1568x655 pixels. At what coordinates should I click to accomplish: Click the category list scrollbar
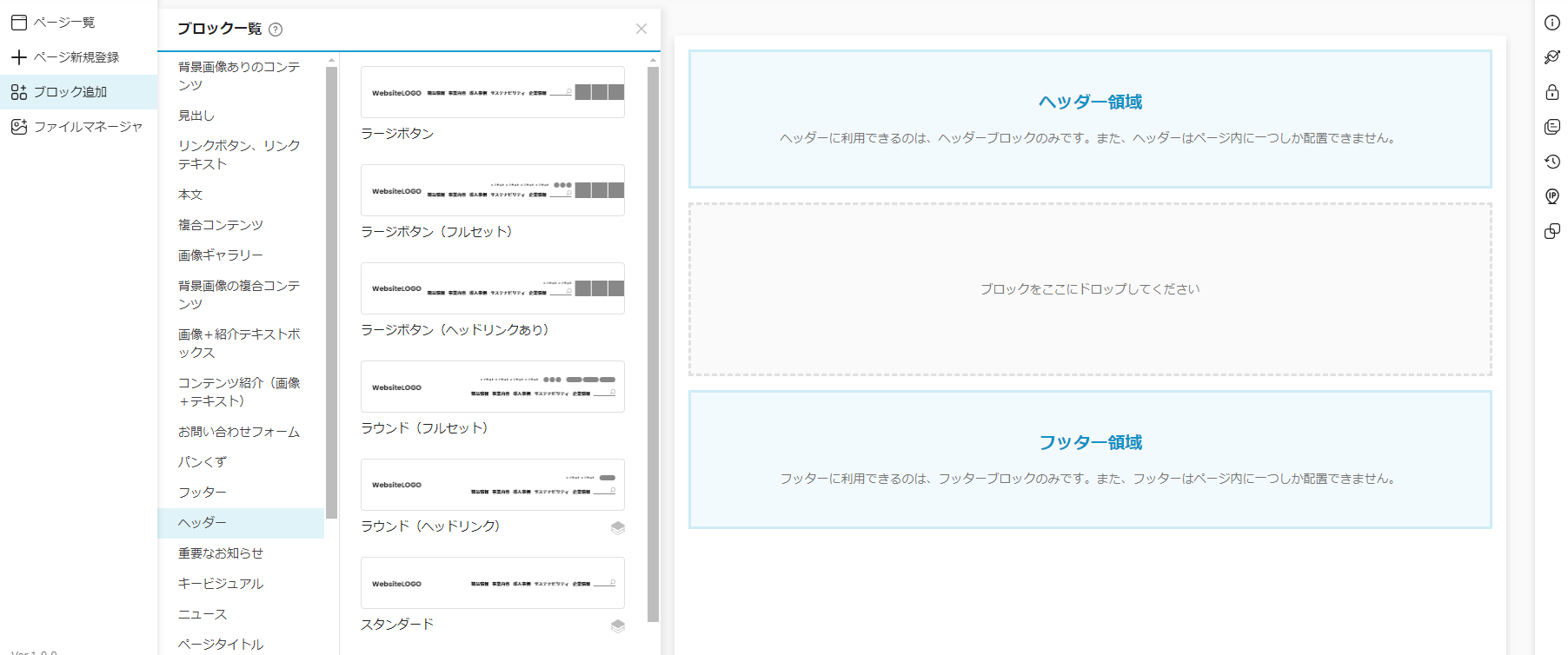[x=331, y=293]
